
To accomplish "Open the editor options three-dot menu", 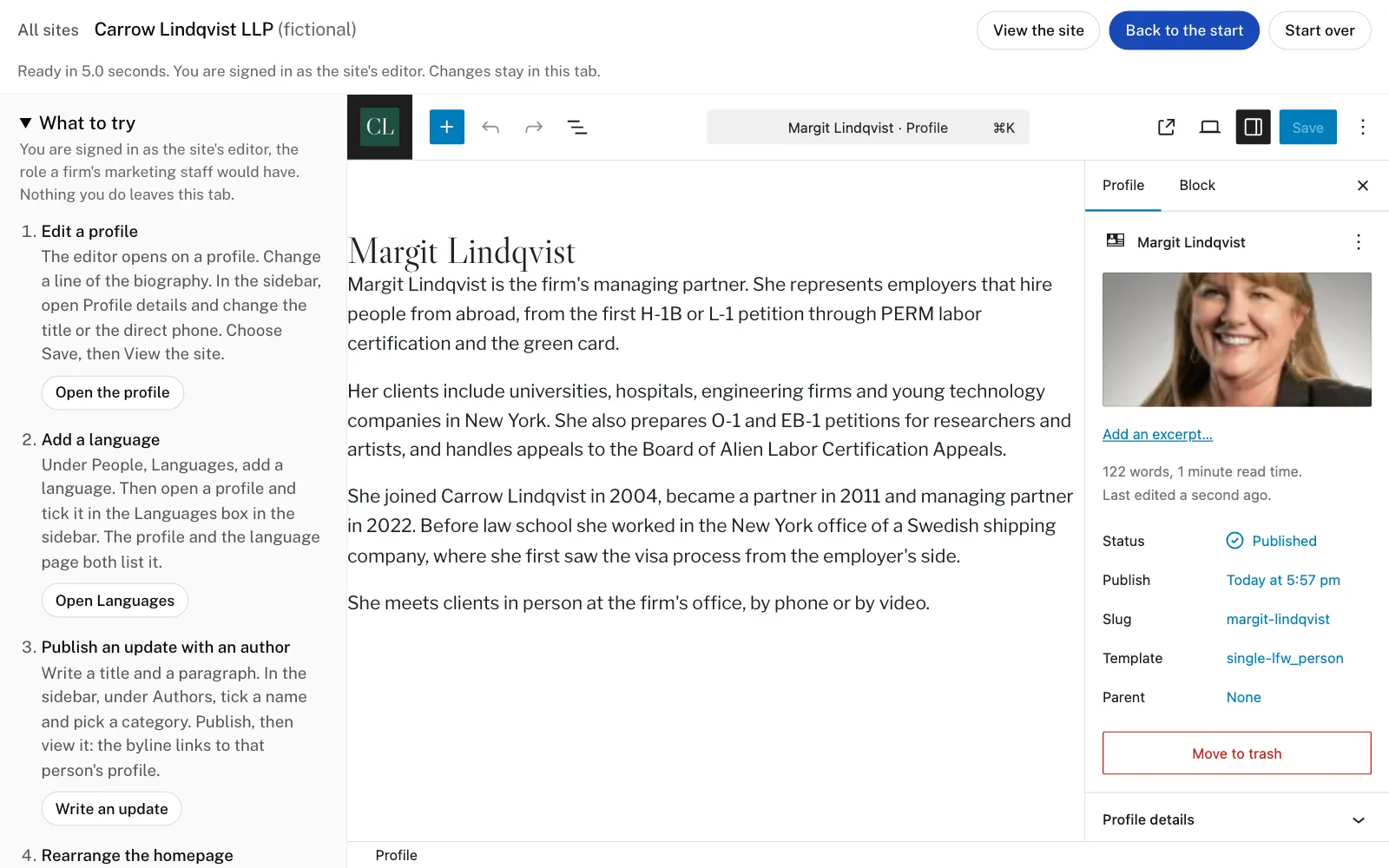I will (1363, 128).
